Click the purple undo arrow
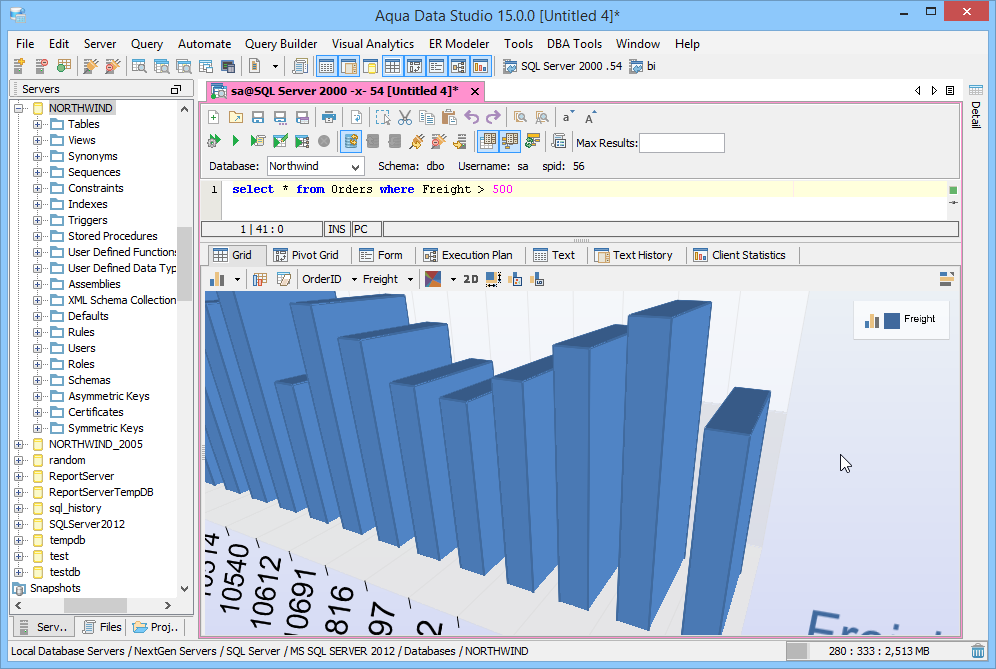Viewport: 996px width, 669px height. coord(471,118)
